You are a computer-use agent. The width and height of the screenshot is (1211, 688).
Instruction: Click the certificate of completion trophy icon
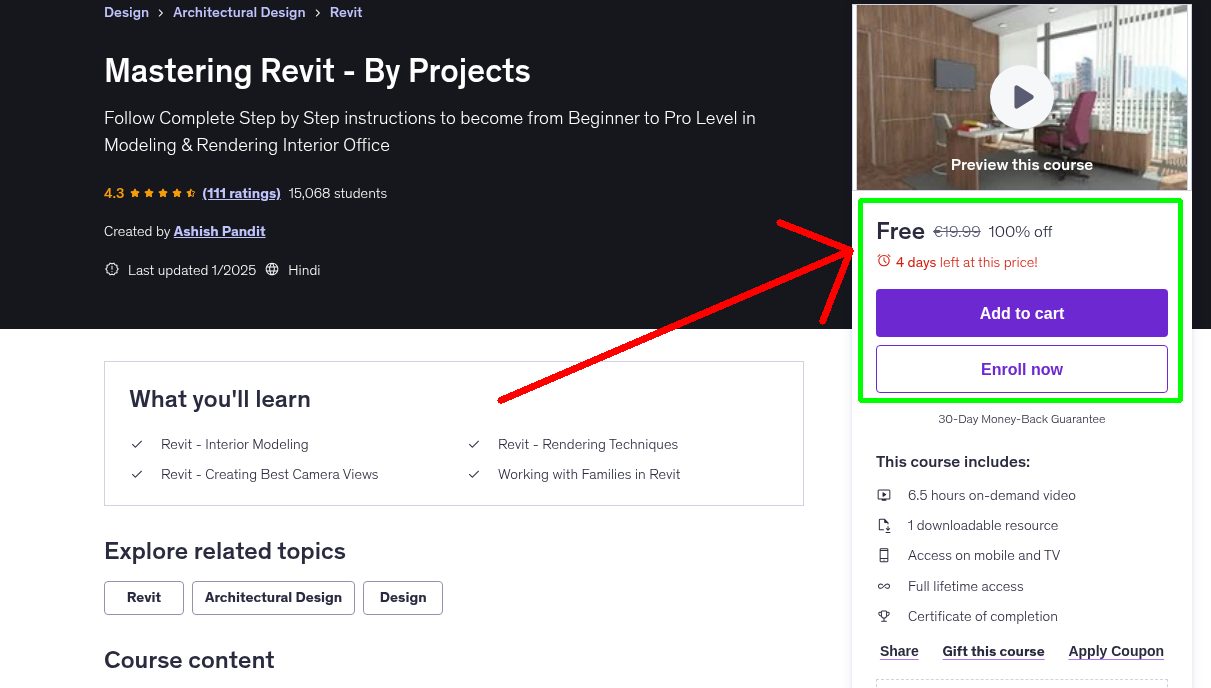(884, 616)
